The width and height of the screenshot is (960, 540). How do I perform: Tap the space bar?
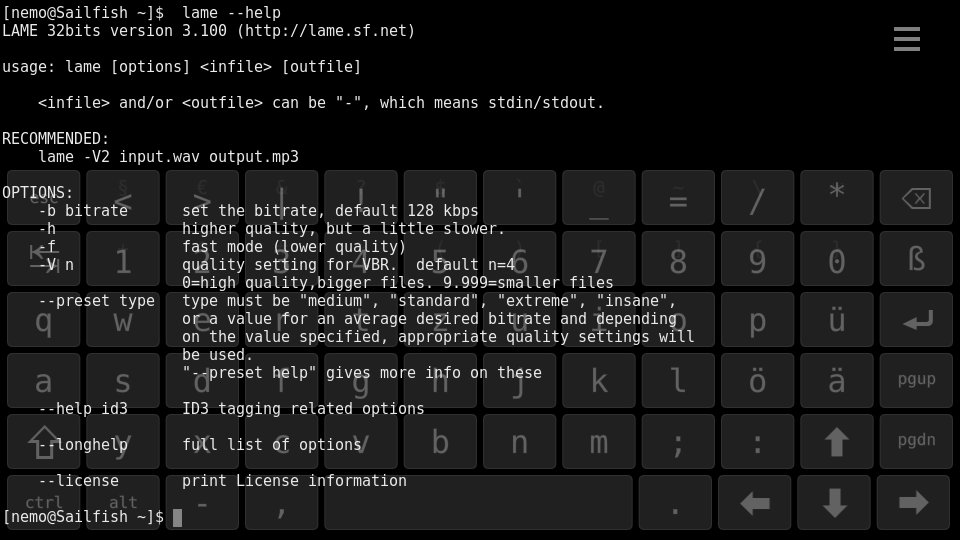pyautogui.click(x=478, y=502)
